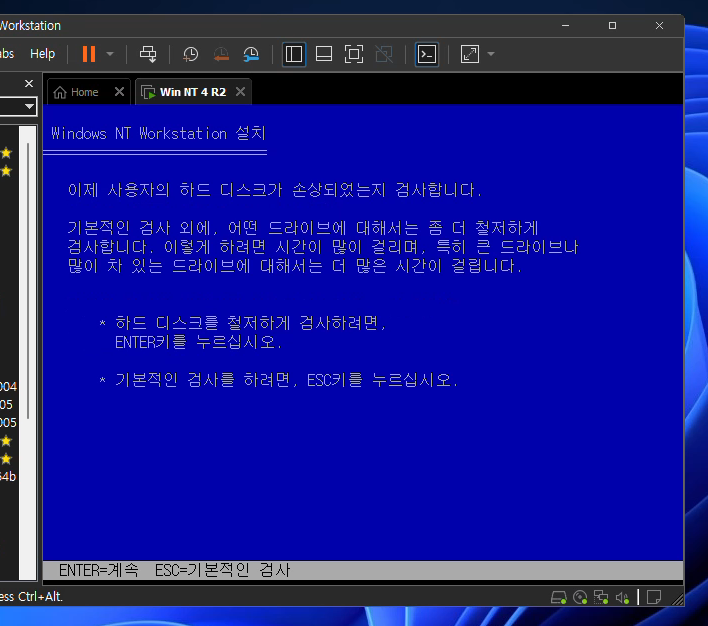The image size is (708, 626).
Task: Maximize the Workstation window
Action: click(612, 26)
